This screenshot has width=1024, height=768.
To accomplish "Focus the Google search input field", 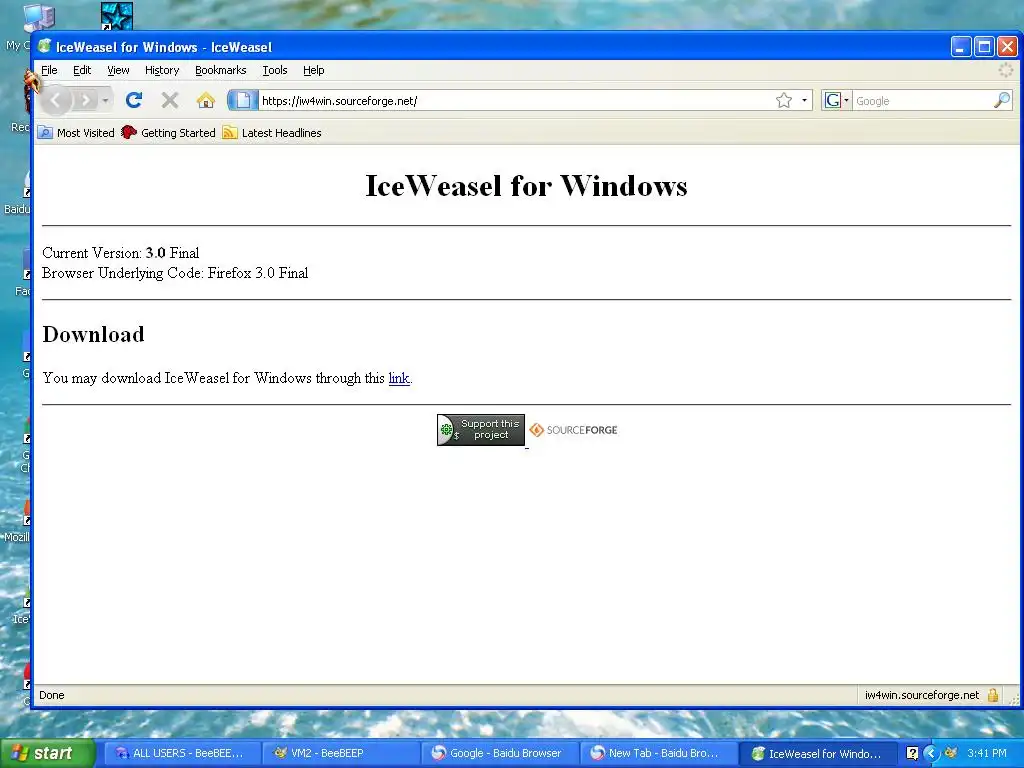I will pyautogui.click(x=922, y=101).
